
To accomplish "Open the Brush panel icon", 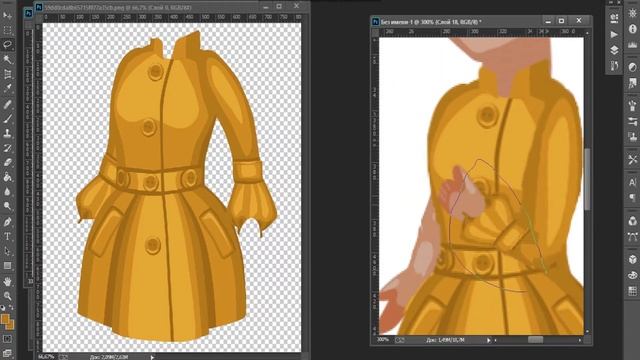I will coord(632,105).
